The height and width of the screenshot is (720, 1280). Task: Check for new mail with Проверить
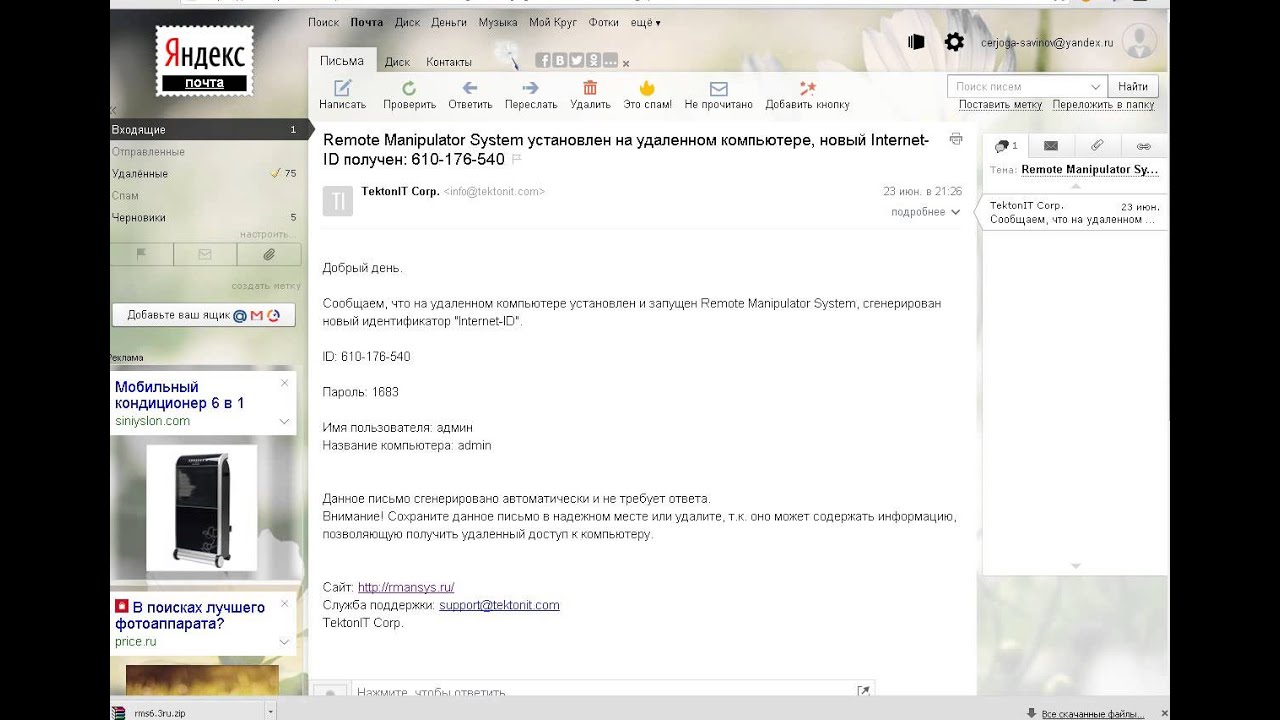coord(409,95)
